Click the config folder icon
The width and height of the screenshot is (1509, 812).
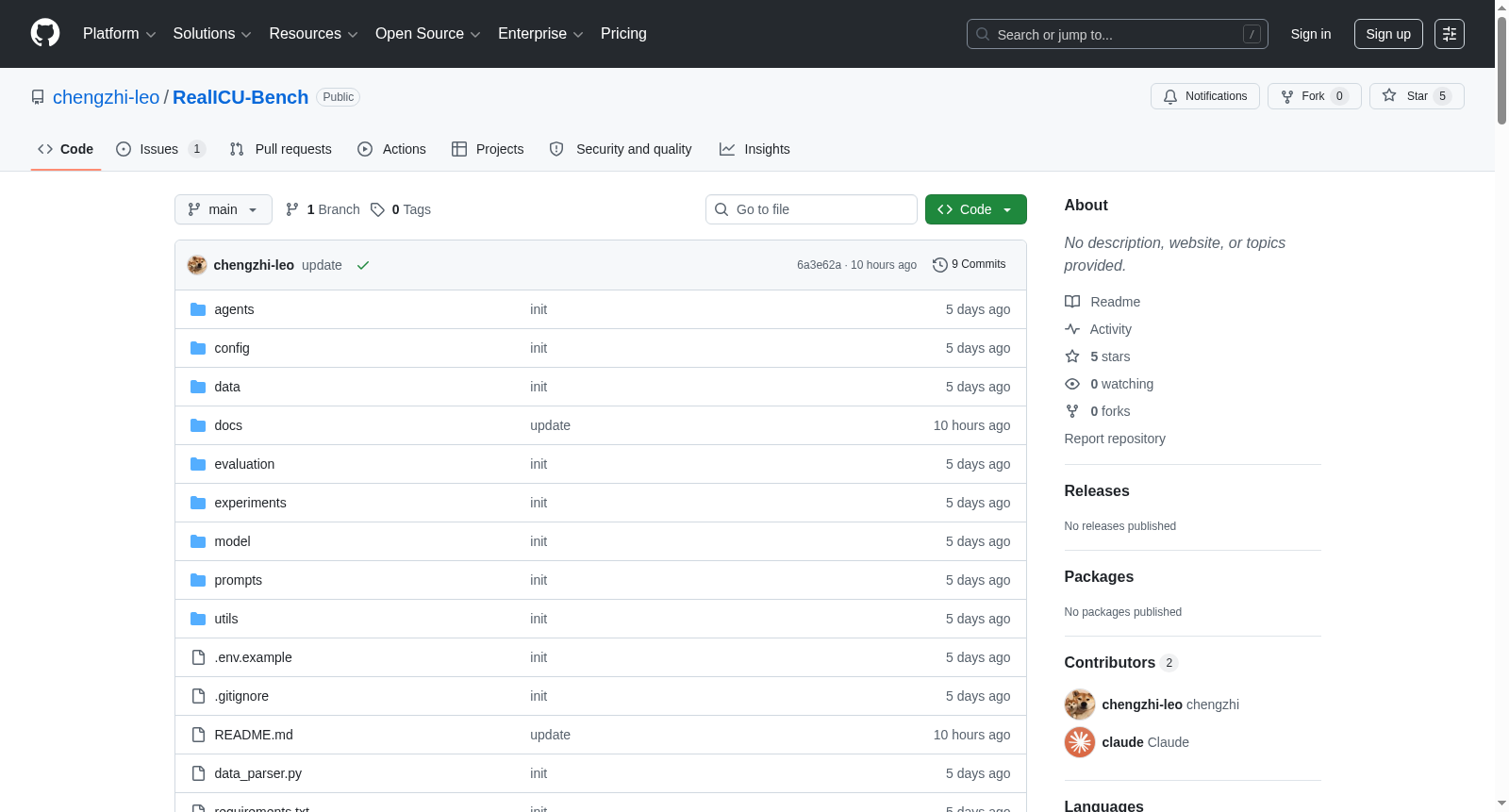pos(198,348)
